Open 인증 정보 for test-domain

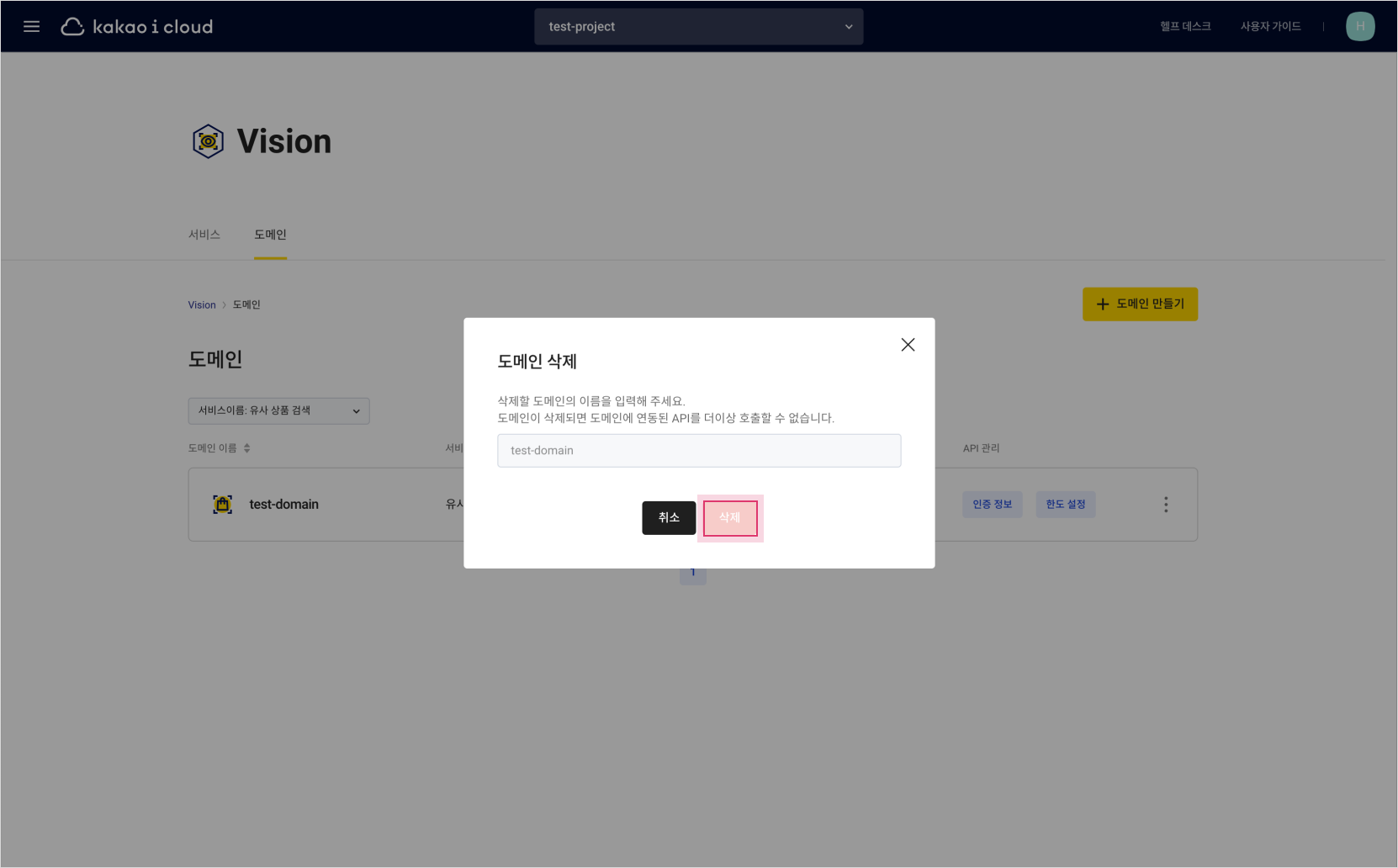[992, 505]
